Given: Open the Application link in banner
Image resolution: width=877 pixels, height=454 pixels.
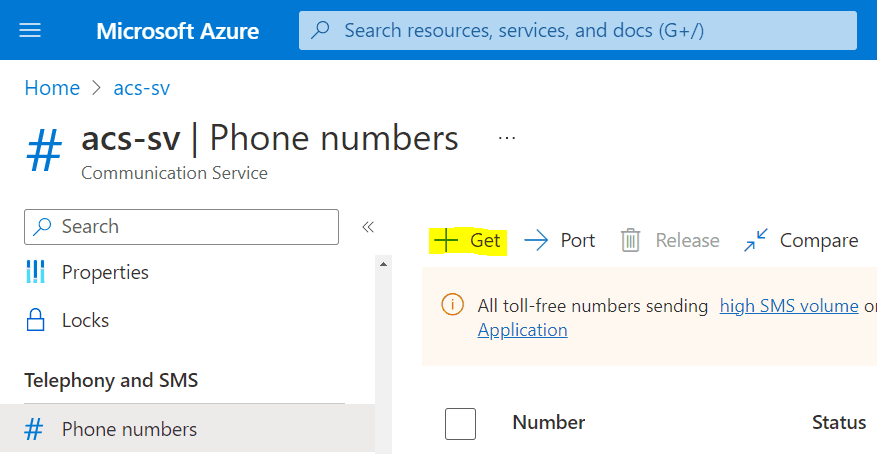Looking at the screenshot, I should click(522, 330).
